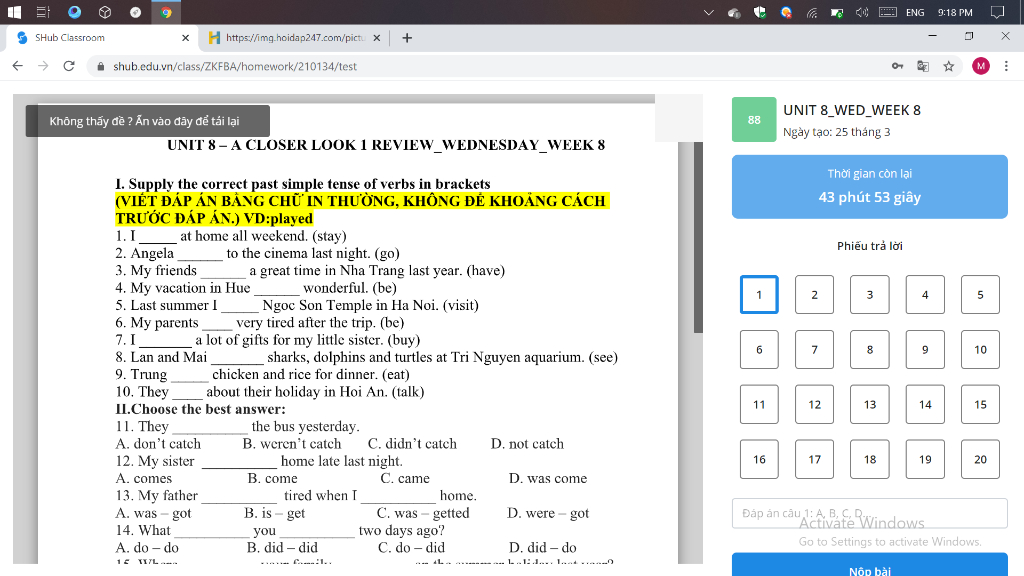The width and height of the screenshot is (1024, 576).
Task: Close the img.hoidap247.com tab
Action: tap(377, 38)
